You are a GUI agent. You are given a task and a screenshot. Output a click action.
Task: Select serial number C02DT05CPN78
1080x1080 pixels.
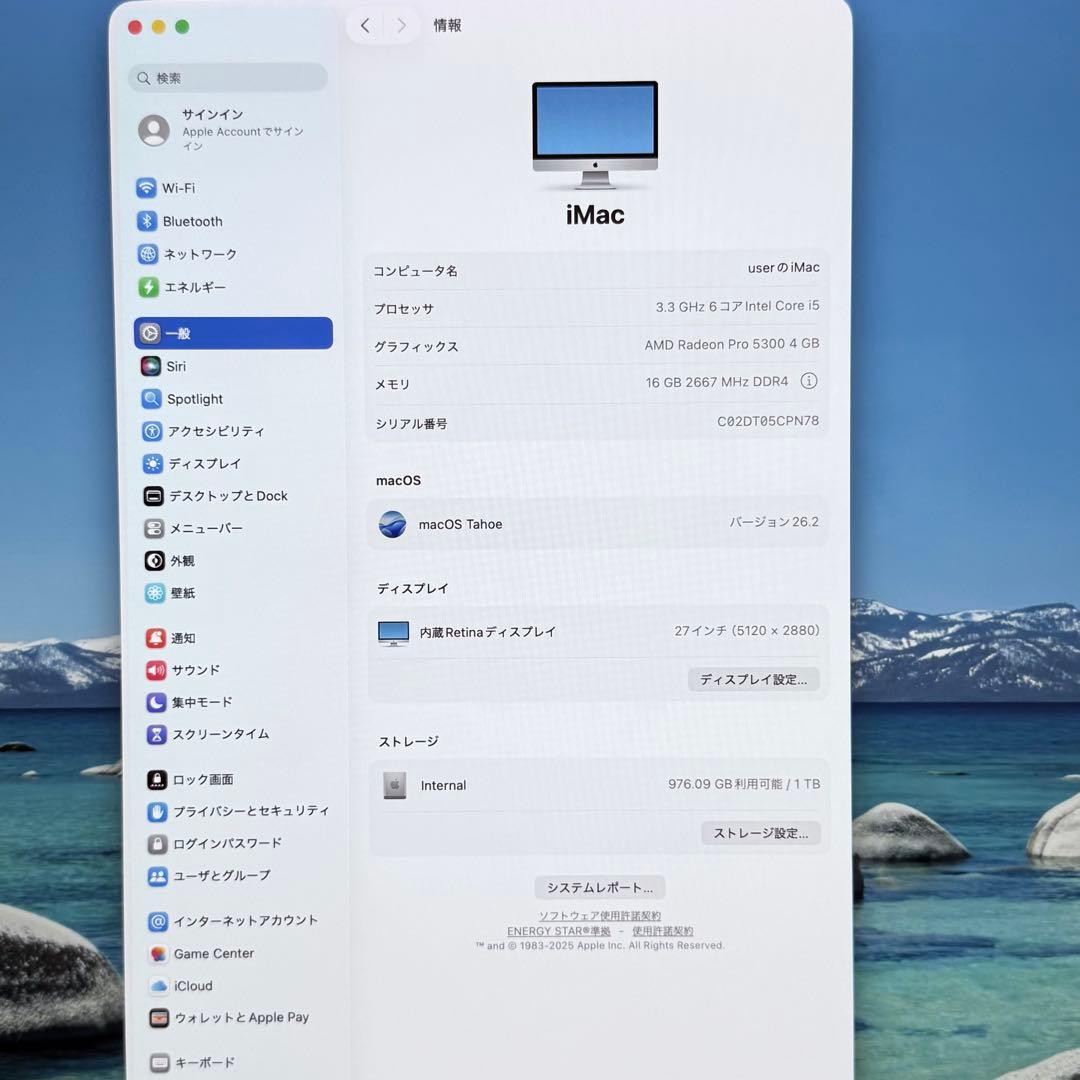coord(768,421)
